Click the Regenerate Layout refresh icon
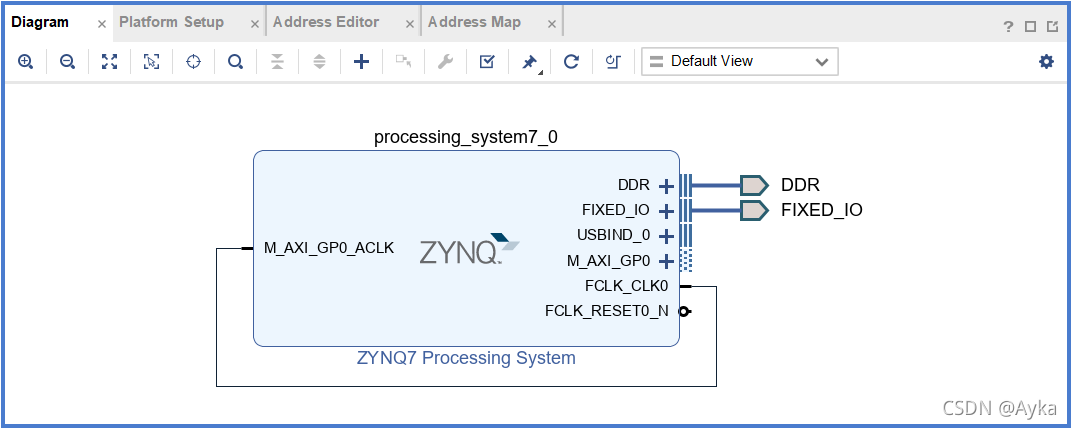 571,62
